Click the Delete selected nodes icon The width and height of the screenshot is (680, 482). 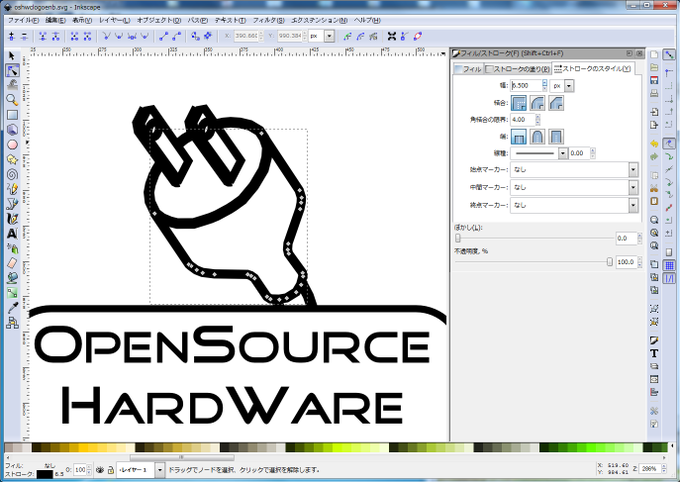point(24,36)
